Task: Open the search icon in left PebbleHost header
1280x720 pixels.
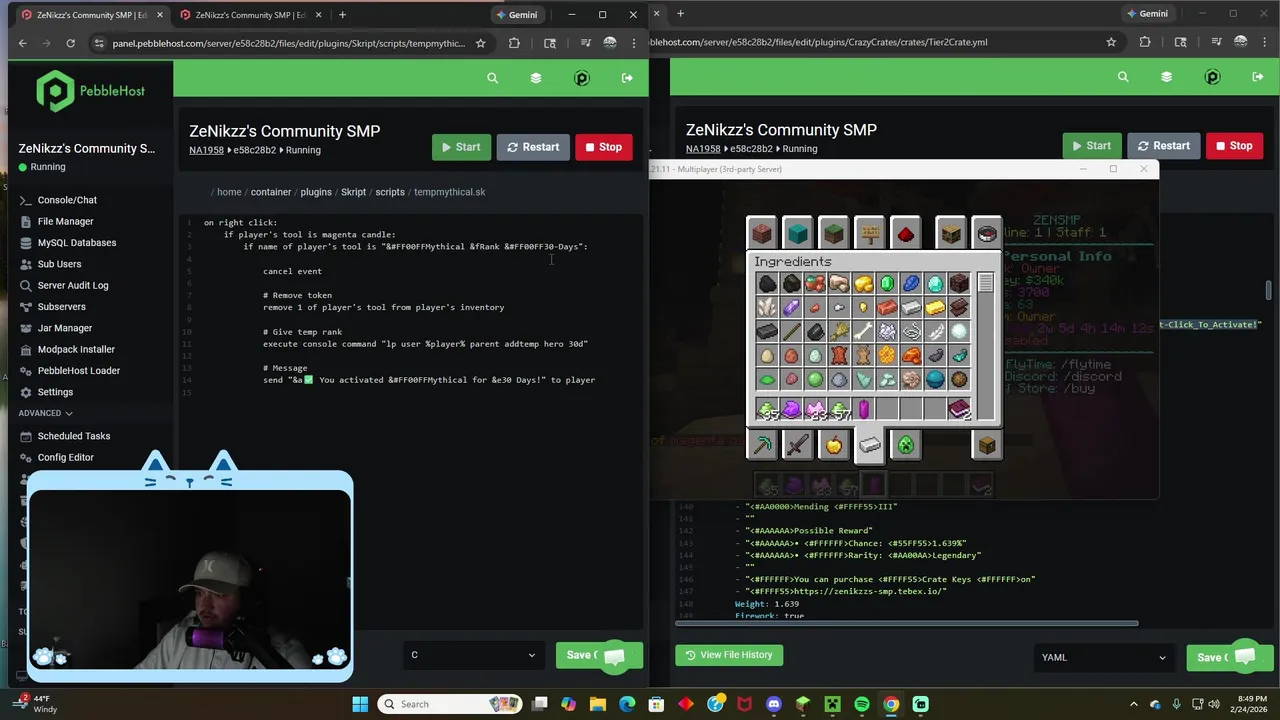Action: pyautogui.click(x=492, y=78)
